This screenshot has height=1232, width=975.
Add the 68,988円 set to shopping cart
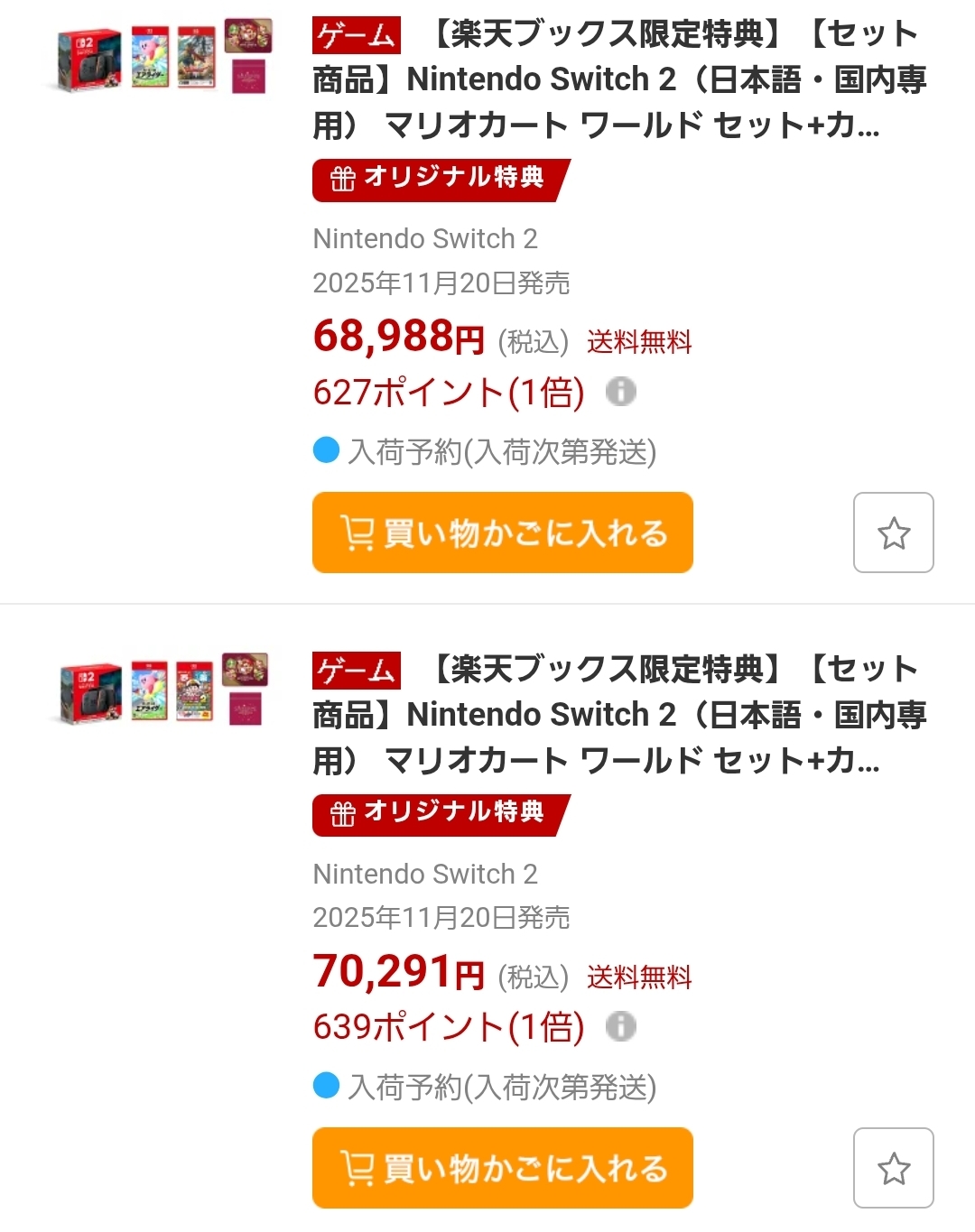click(502, 533)
